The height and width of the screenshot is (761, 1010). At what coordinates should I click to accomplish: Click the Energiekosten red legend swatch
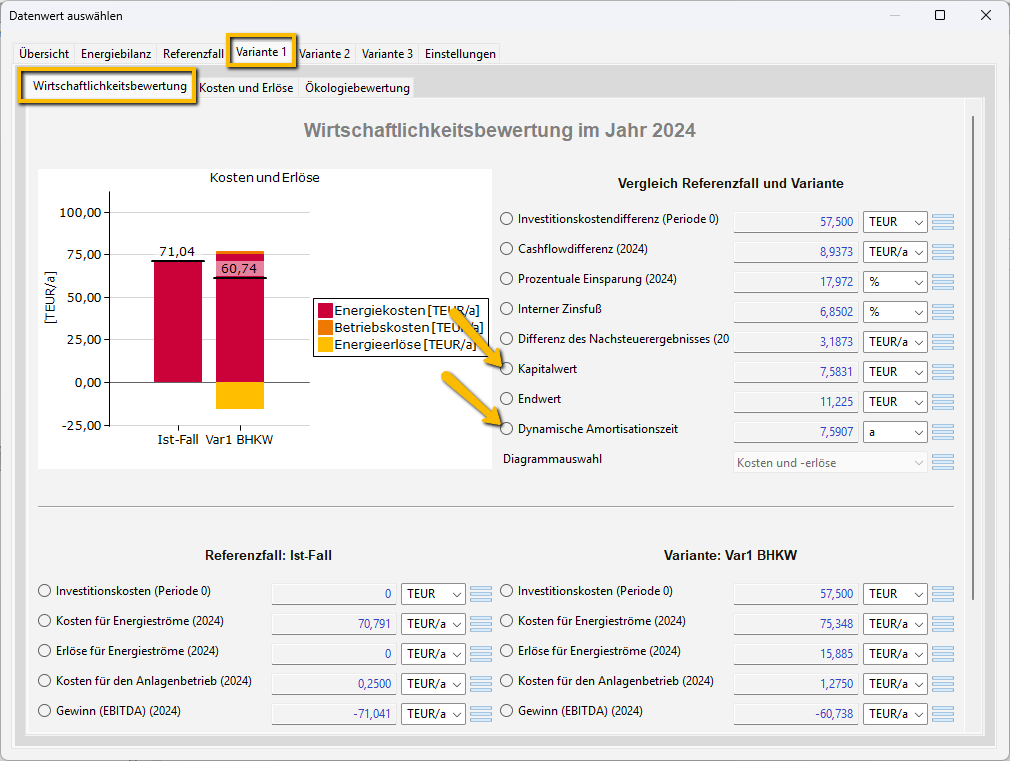pyautogui.click(x=325, y=311)
